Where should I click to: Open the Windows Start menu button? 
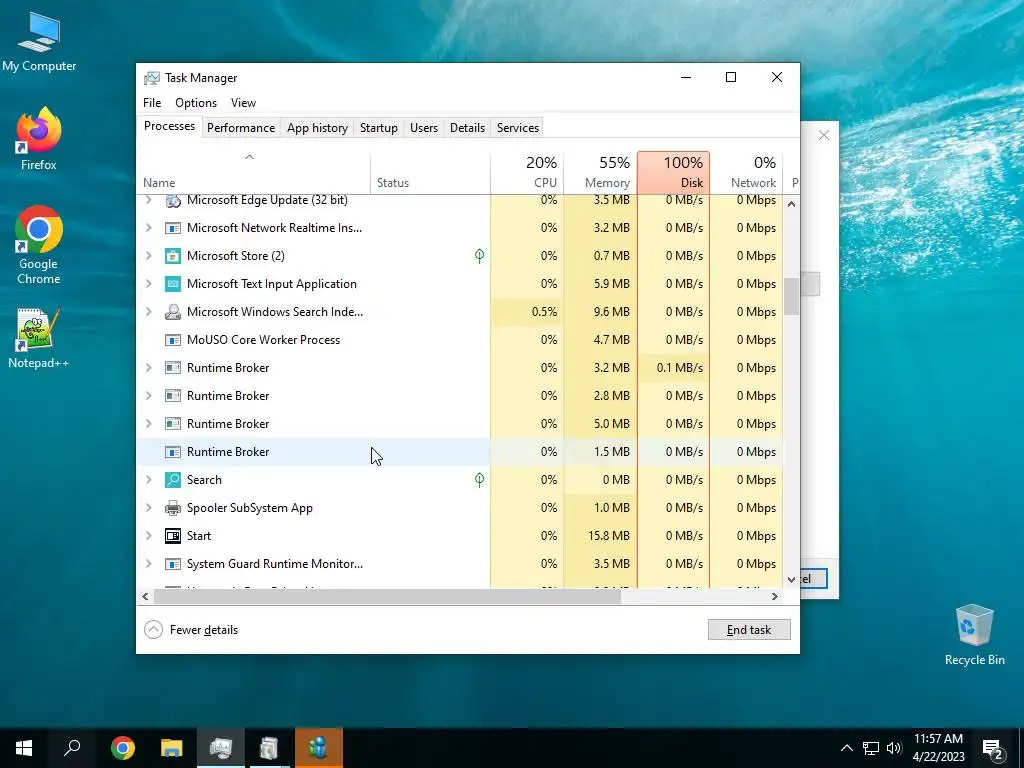(24, 748)
